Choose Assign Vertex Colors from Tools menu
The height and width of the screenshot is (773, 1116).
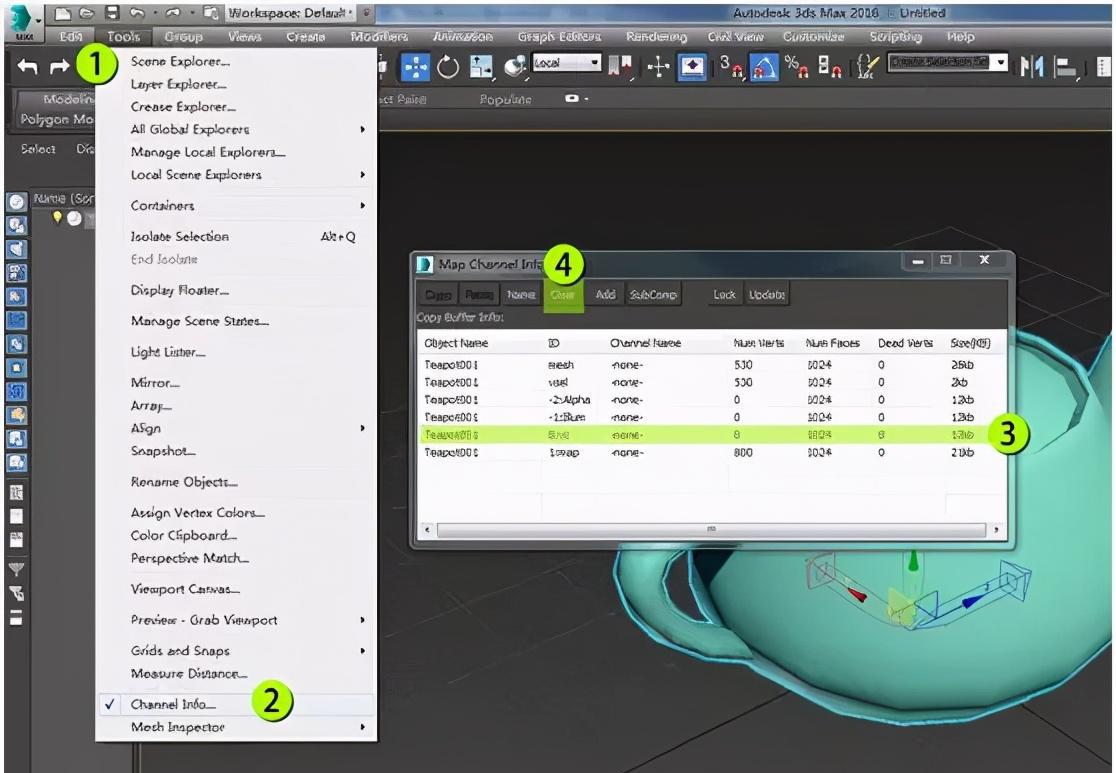[x=236, y=512]
